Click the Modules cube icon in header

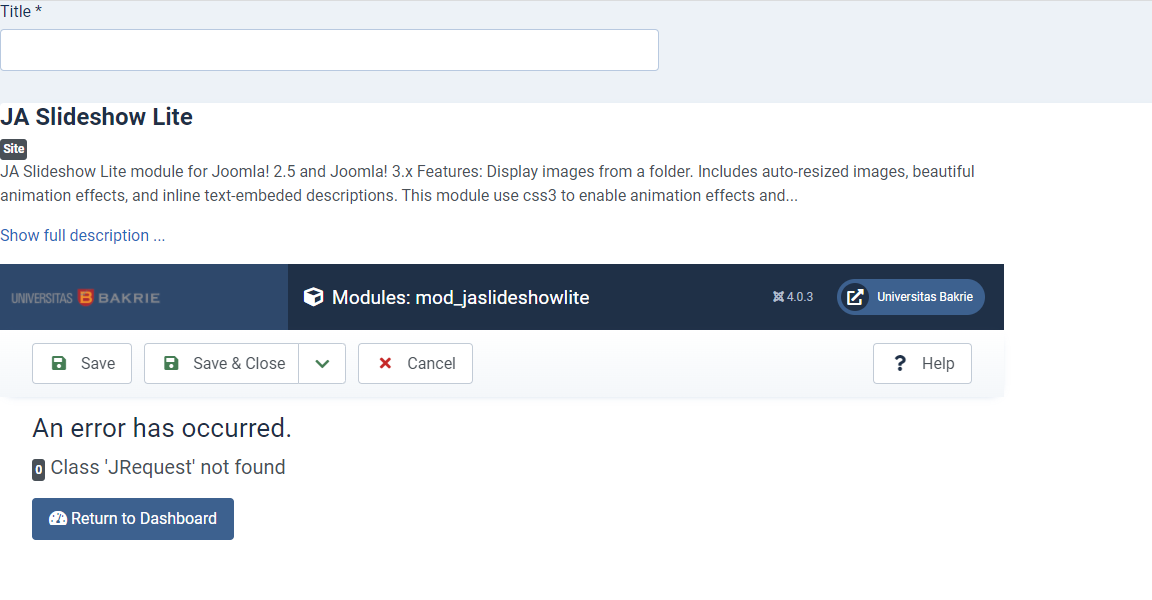coord(313,297)
